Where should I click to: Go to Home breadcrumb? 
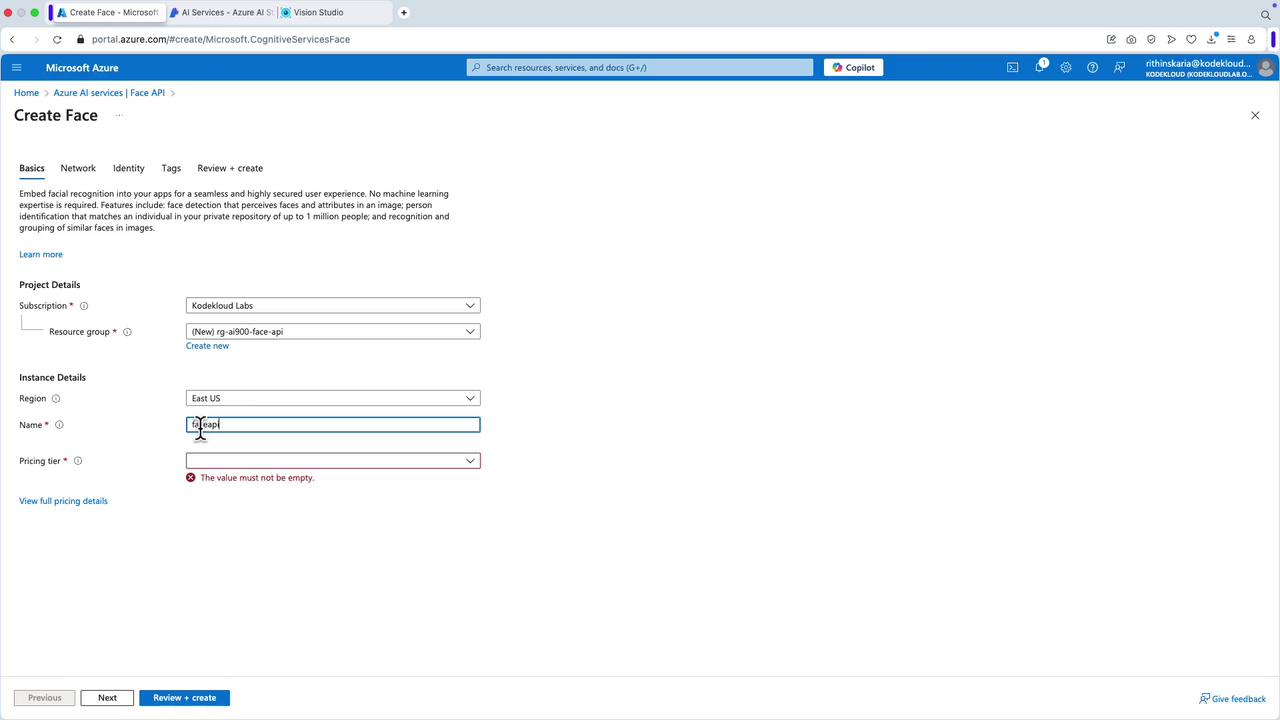pyautogui.click(x=26, y=93)
